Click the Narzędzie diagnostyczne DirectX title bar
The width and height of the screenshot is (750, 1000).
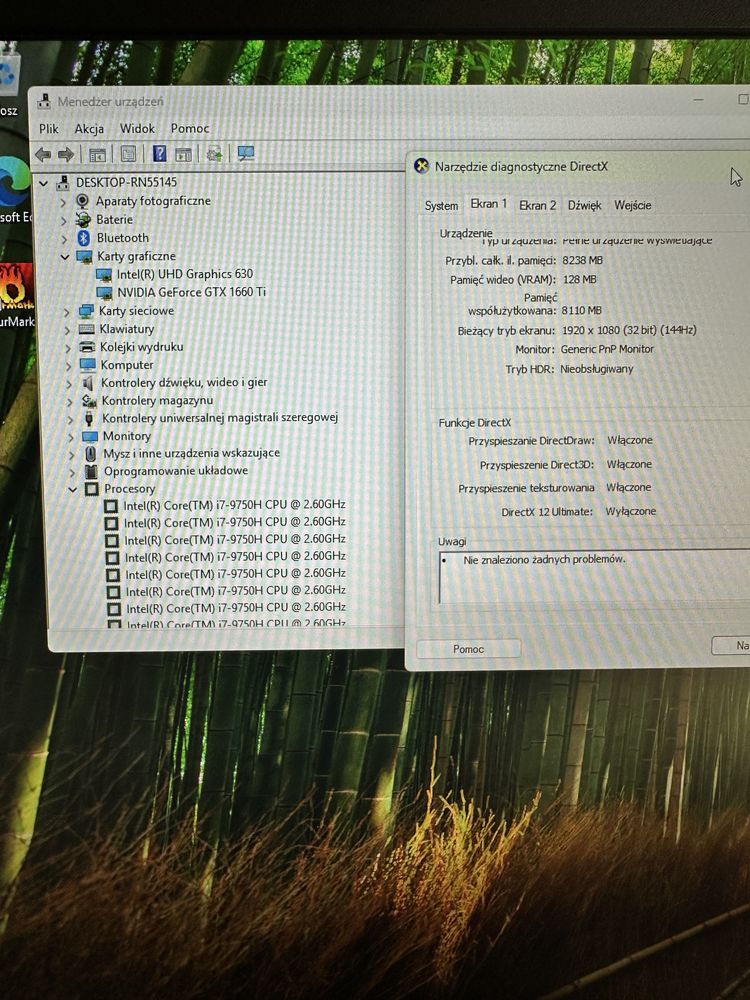[x=577, y=166]
